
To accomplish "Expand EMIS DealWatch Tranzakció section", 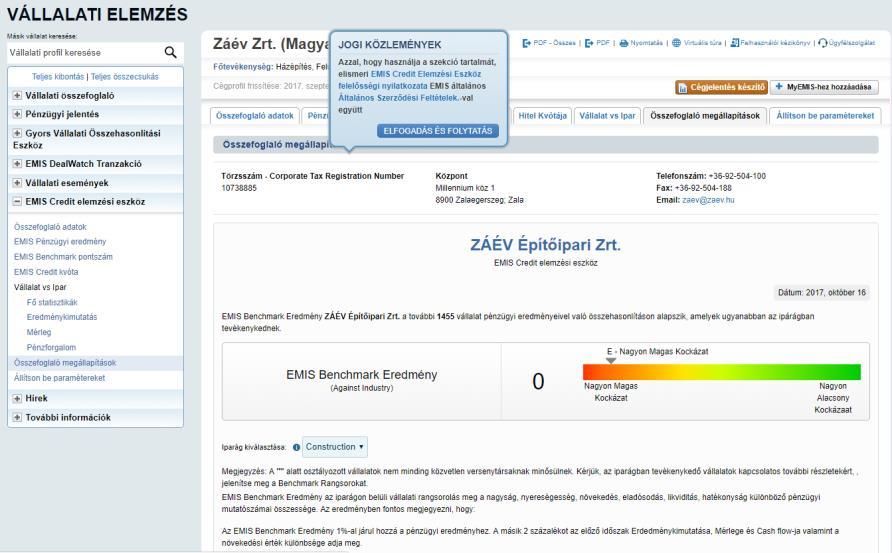I will point(17,163).
